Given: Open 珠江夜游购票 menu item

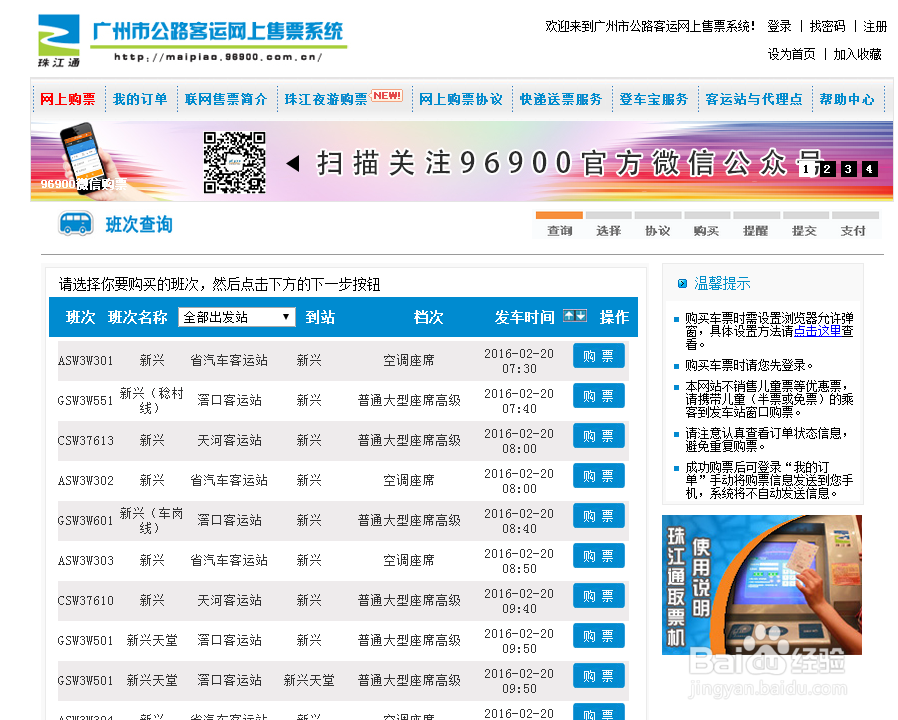Looking at the screenshot, I should coord(326,99).
